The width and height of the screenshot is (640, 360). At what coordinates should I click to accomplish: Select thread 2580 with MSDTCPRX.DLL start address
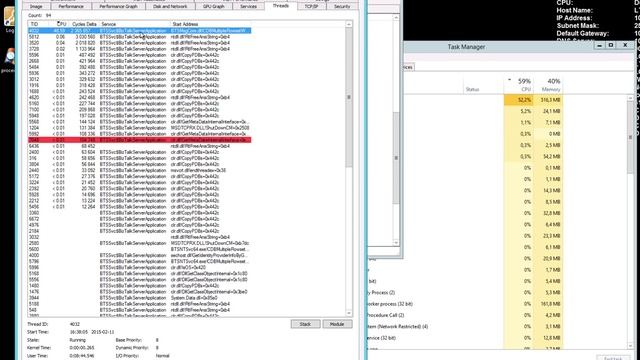(x=139, y=243)
